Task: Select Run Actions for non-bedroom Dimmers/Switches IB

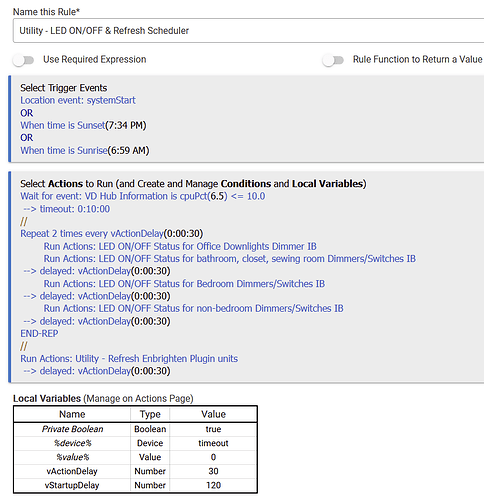Action: coord(193,308)
